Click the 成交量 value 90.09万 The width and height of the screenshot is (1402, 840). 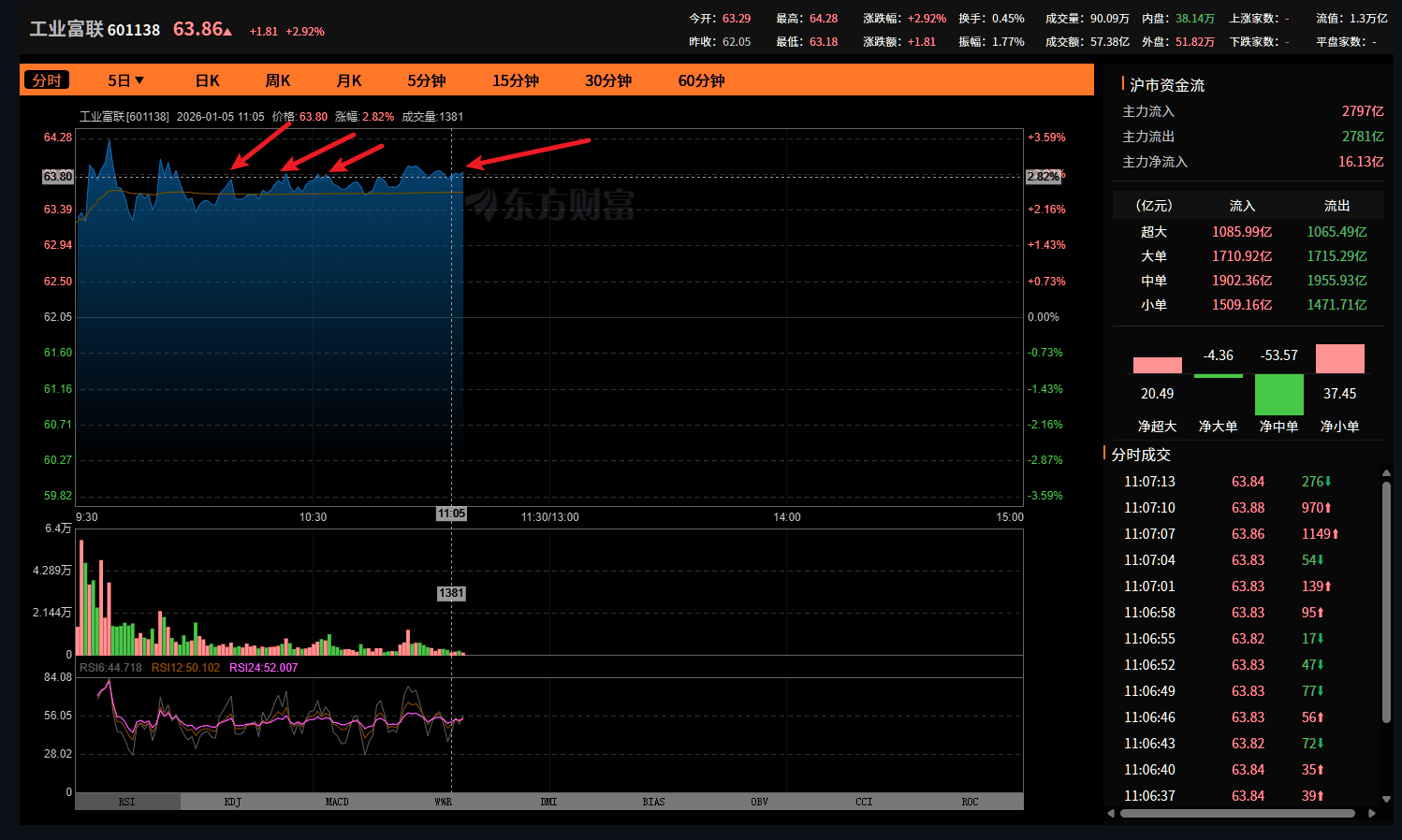click(x=1110, y=19)
